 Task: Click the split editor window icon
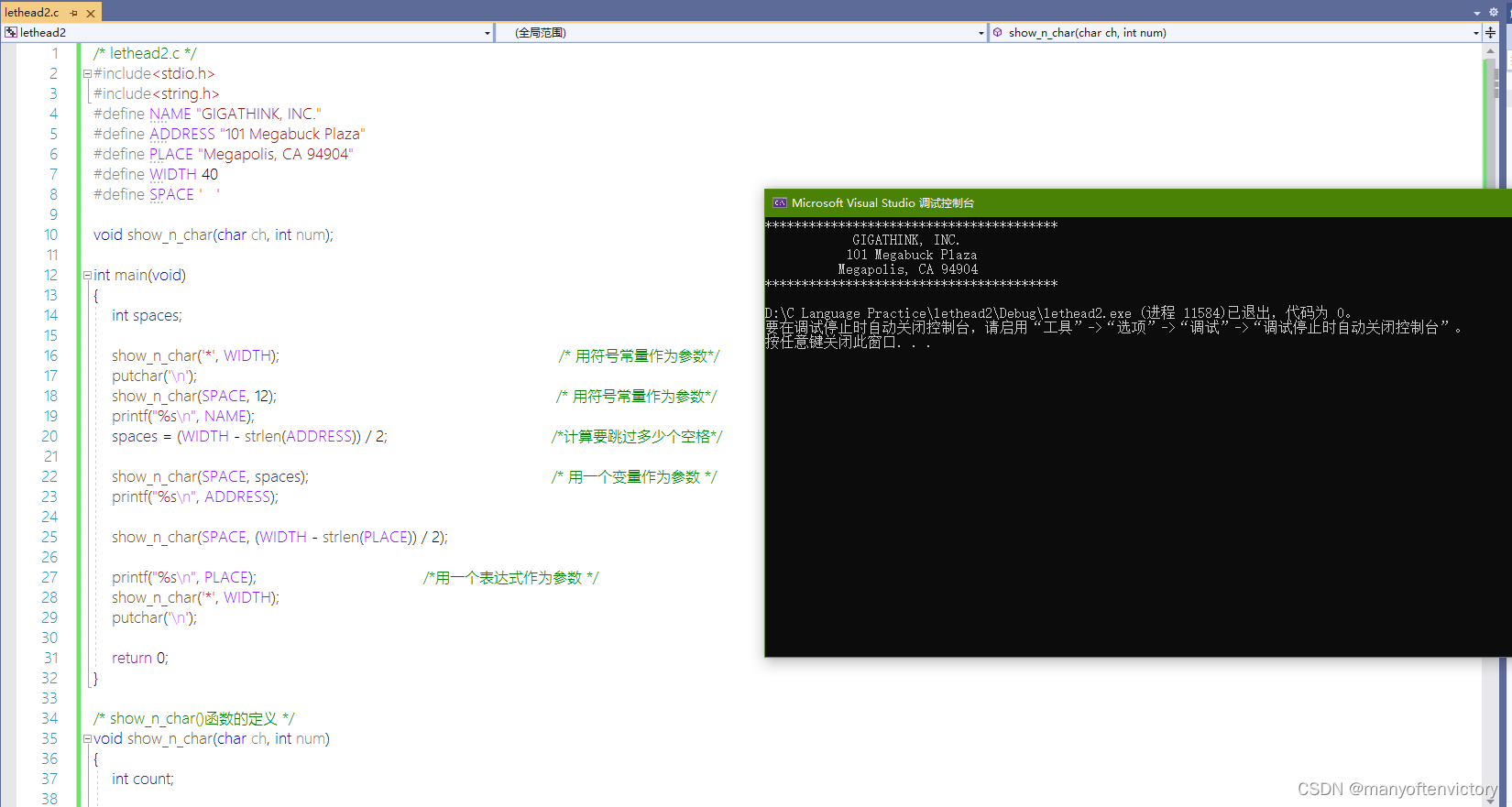tap(1491, 32)
